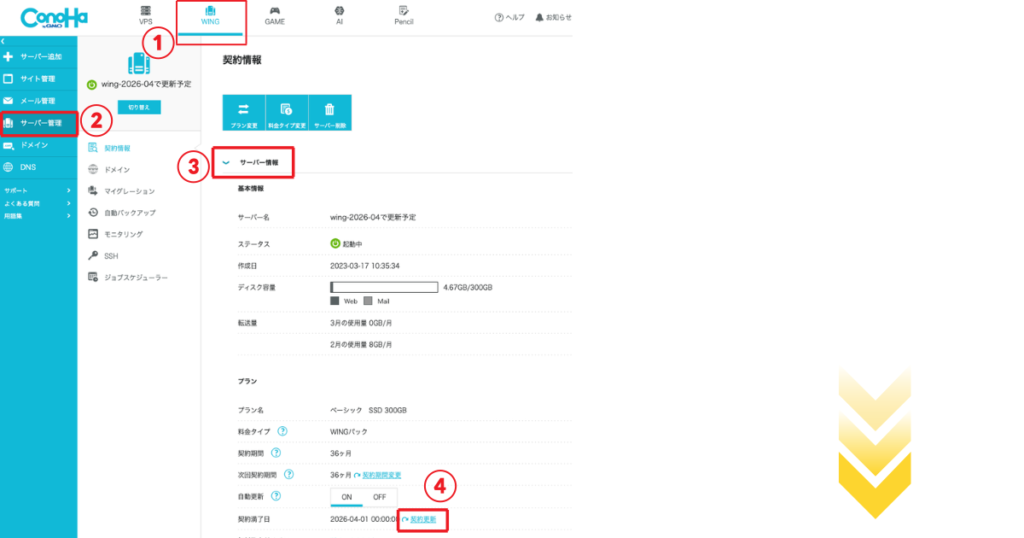The image size is (1024, 538).
Task: Click the help icon next to 次回契約期間
Action: pyautogui.click(x=289, y=475)
